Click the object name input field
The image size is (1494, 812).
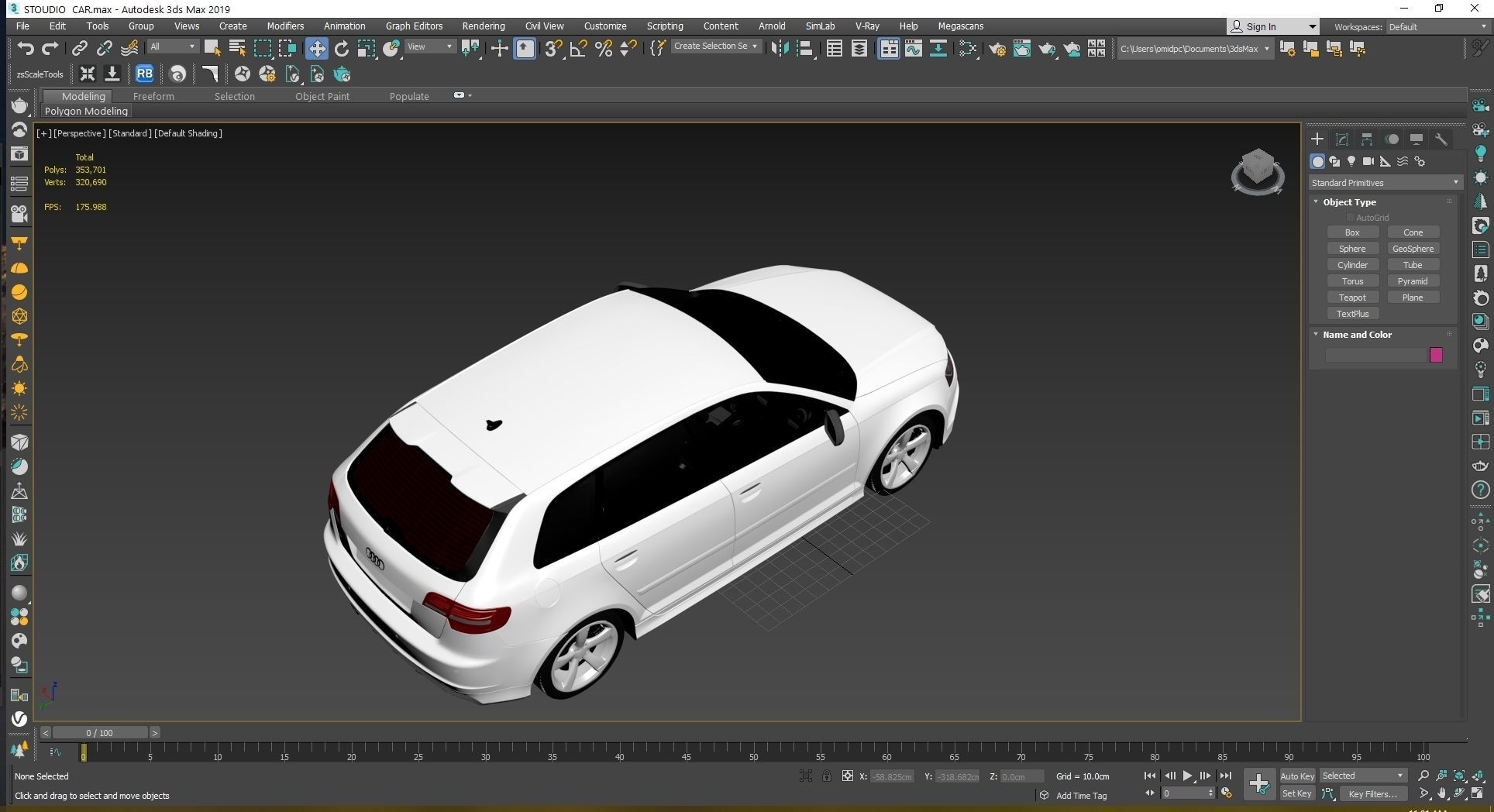point(1376,355)
